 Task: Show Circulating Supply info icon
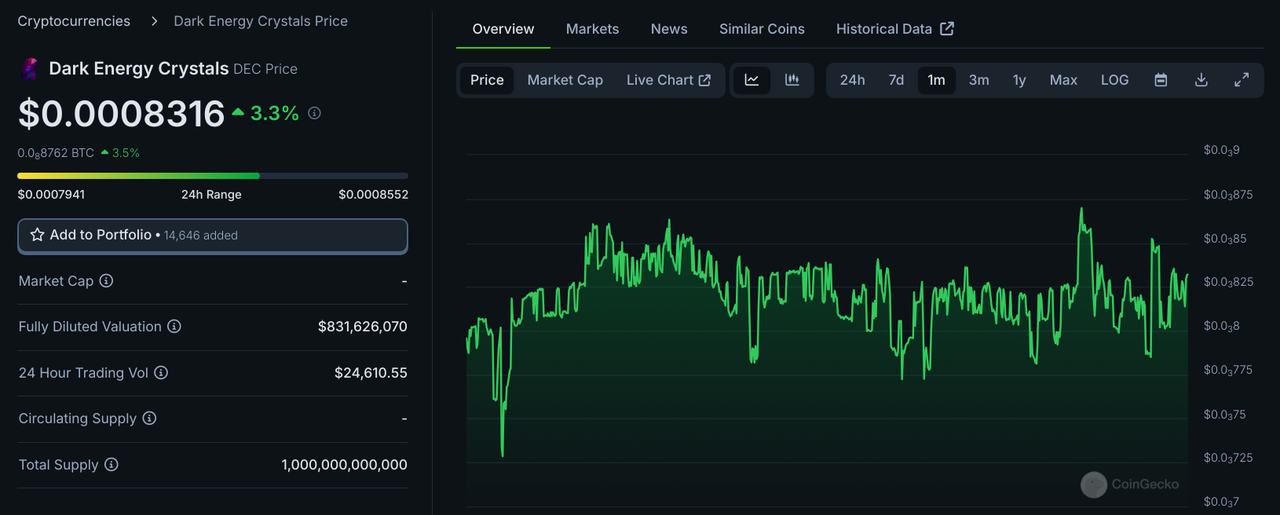coord(149,418)
